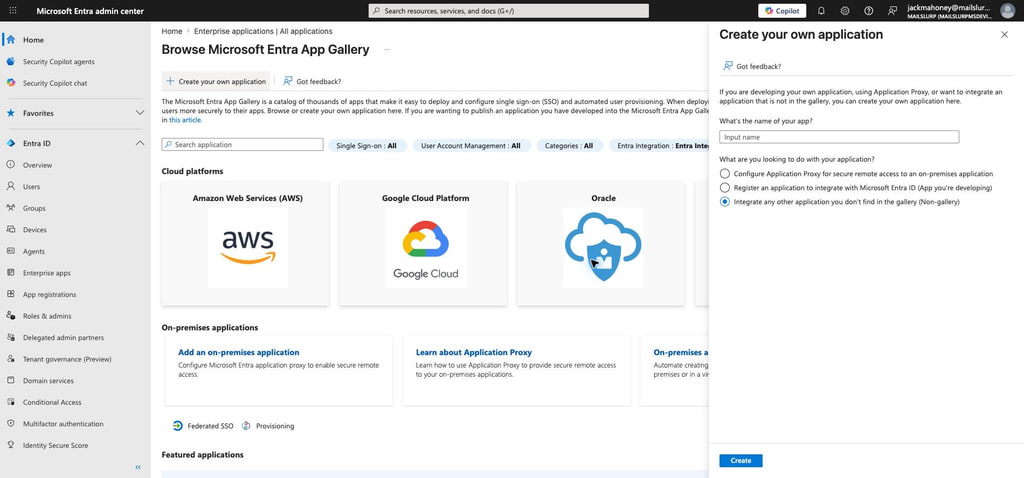Click the Tenant governance icon
Image resolution: width=1024 pixels, height=478 pixels.
tap(10, 359)
